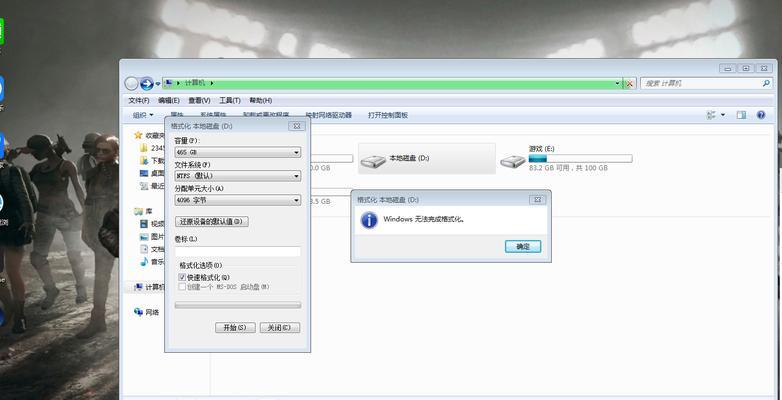
Task: Open the recent pages dropdown beside forward arrow
Action: coord(158,84)
